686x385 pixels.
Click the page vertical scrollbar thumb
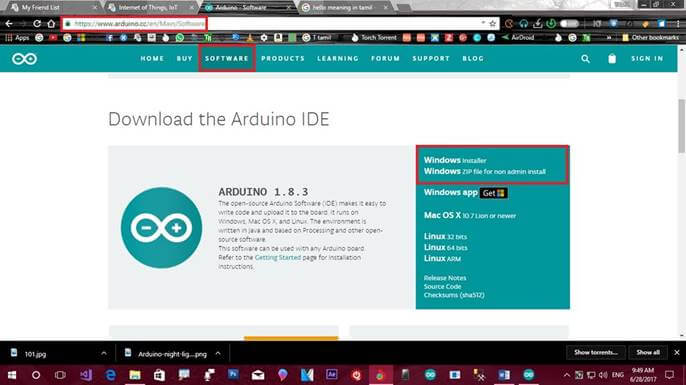(682, 126)
